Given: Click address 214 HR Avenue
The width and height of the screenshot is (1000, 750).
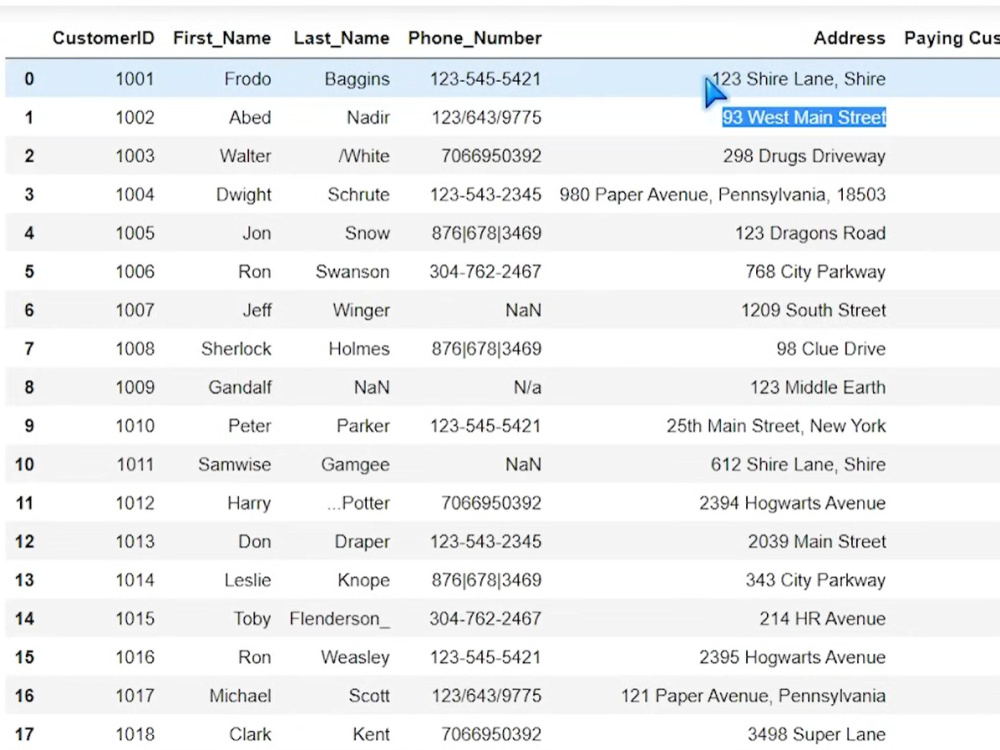Looking at the screenshot, I should coord(823,619).
